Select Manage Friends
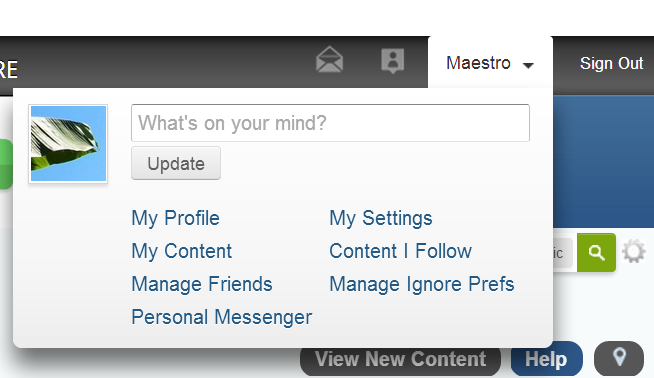 pyautogui.click(x=202, y=284)
